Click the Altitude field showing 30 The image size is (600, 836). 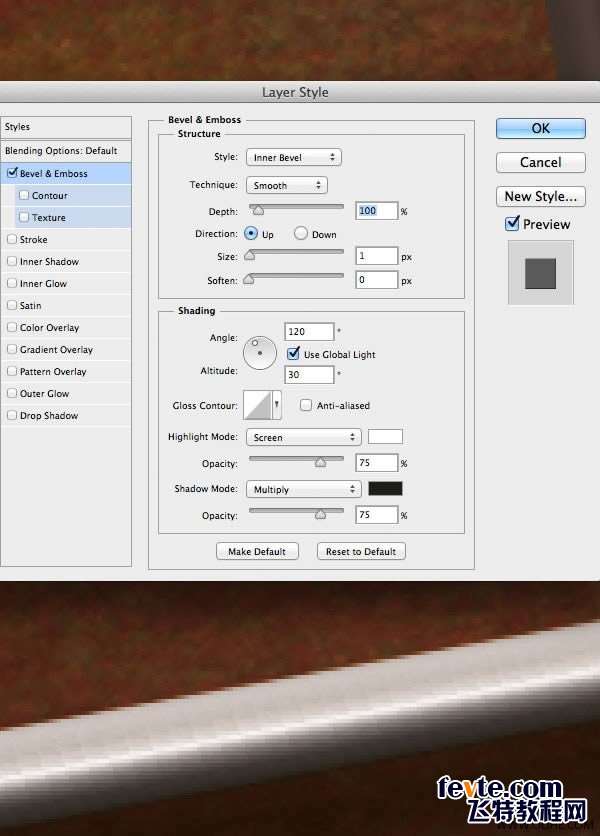coord(309,375)
